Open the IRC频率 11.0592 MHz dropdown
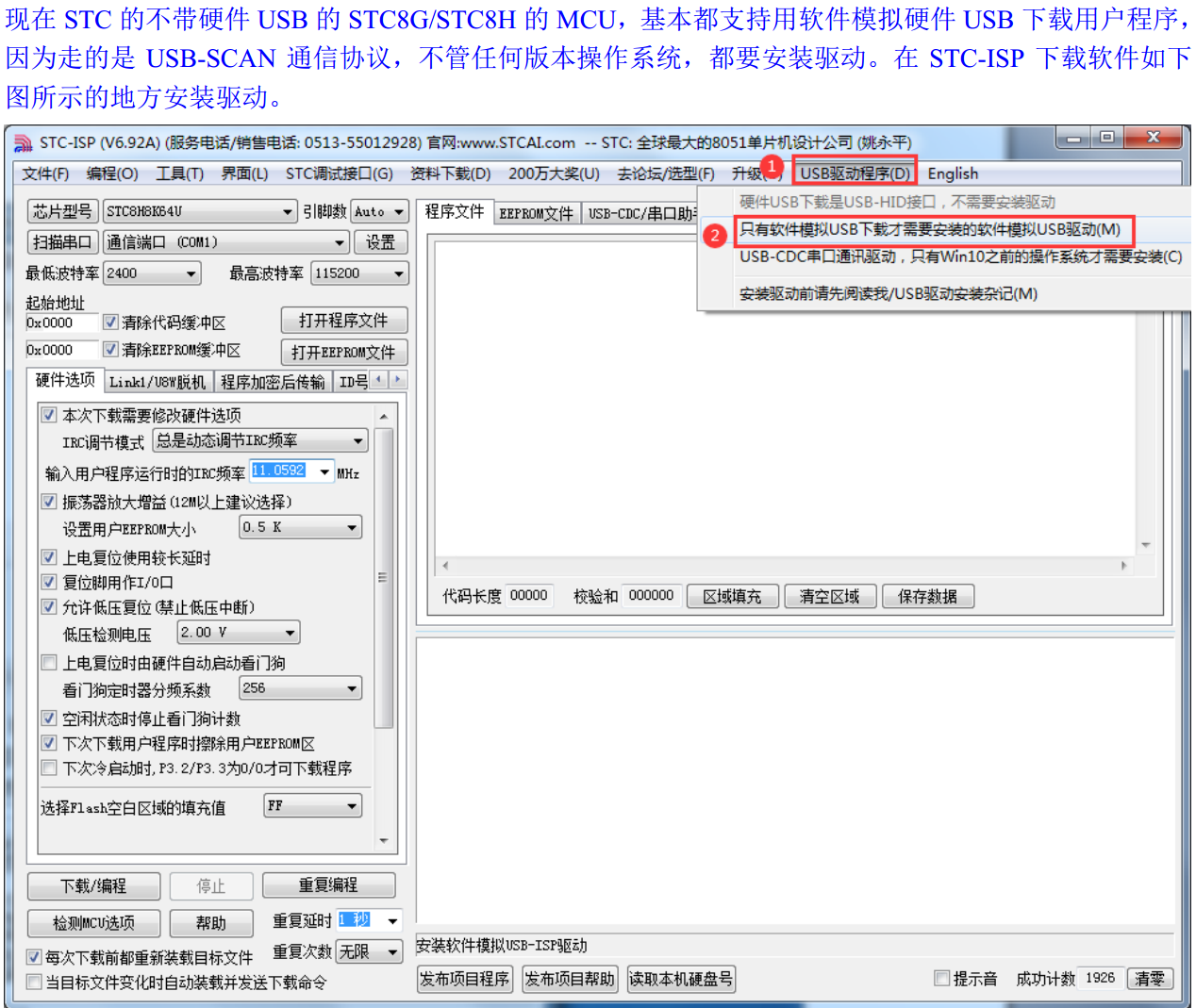Screen dimensions: 1196x1008 (x=325, y=471)
